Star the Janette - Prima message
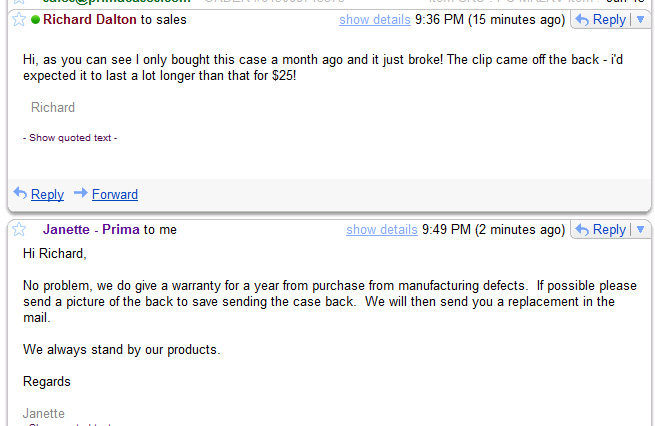Image resolution: width=655 pixels, height=426 pixels. click(x=18, y=230)
